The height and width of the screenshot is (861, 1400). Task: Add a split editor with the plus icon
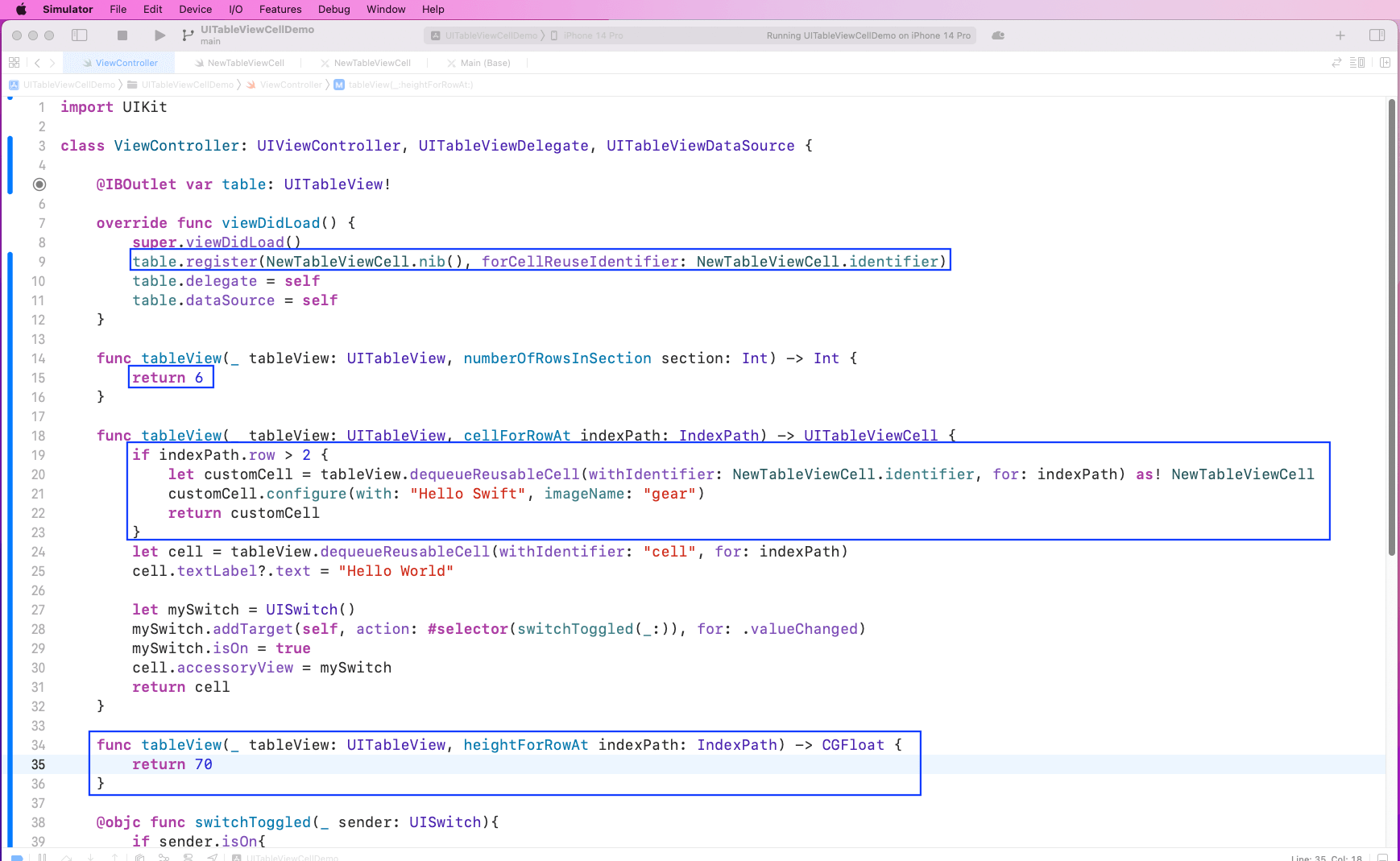tap(1384, 62)
